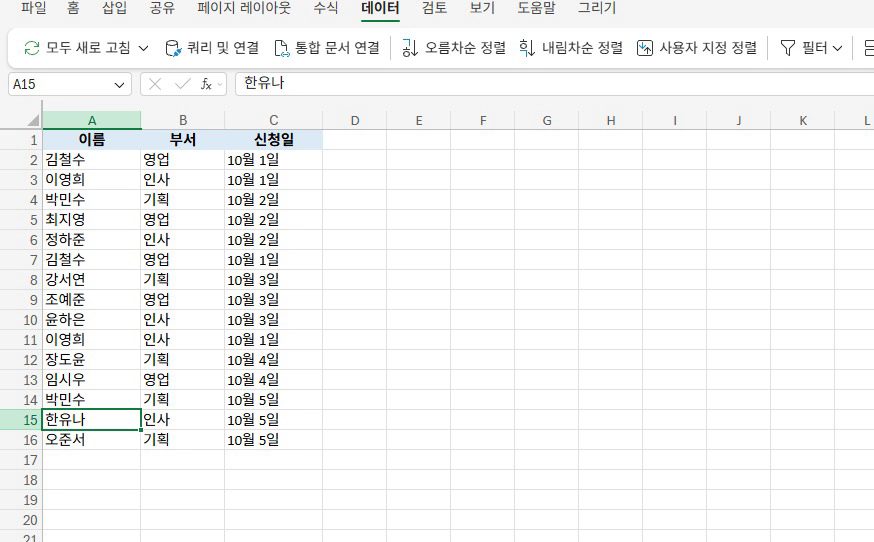The width and height of the screenshot is (874, 542).
Task: Click the 모두 새로 고침 refresh icon
Action: (32, 48)
